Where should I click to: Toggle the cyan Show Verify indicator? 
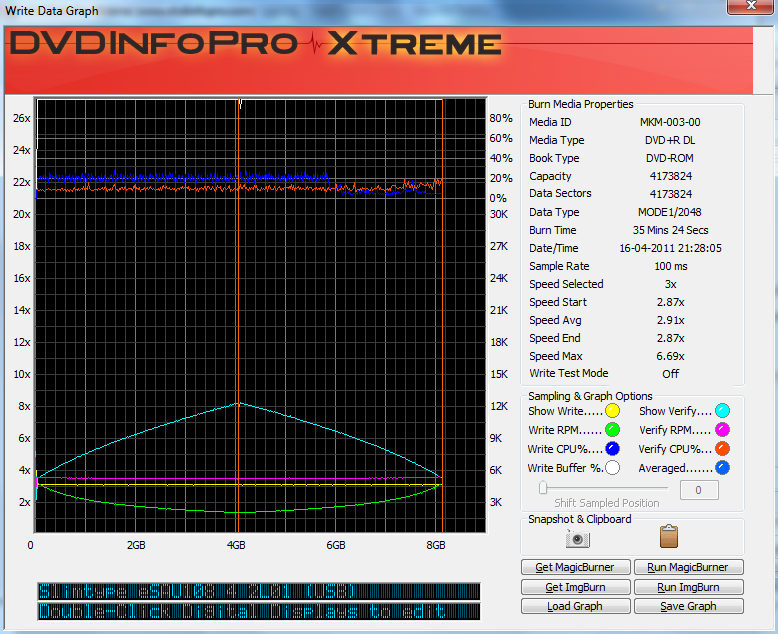(722, 411)
